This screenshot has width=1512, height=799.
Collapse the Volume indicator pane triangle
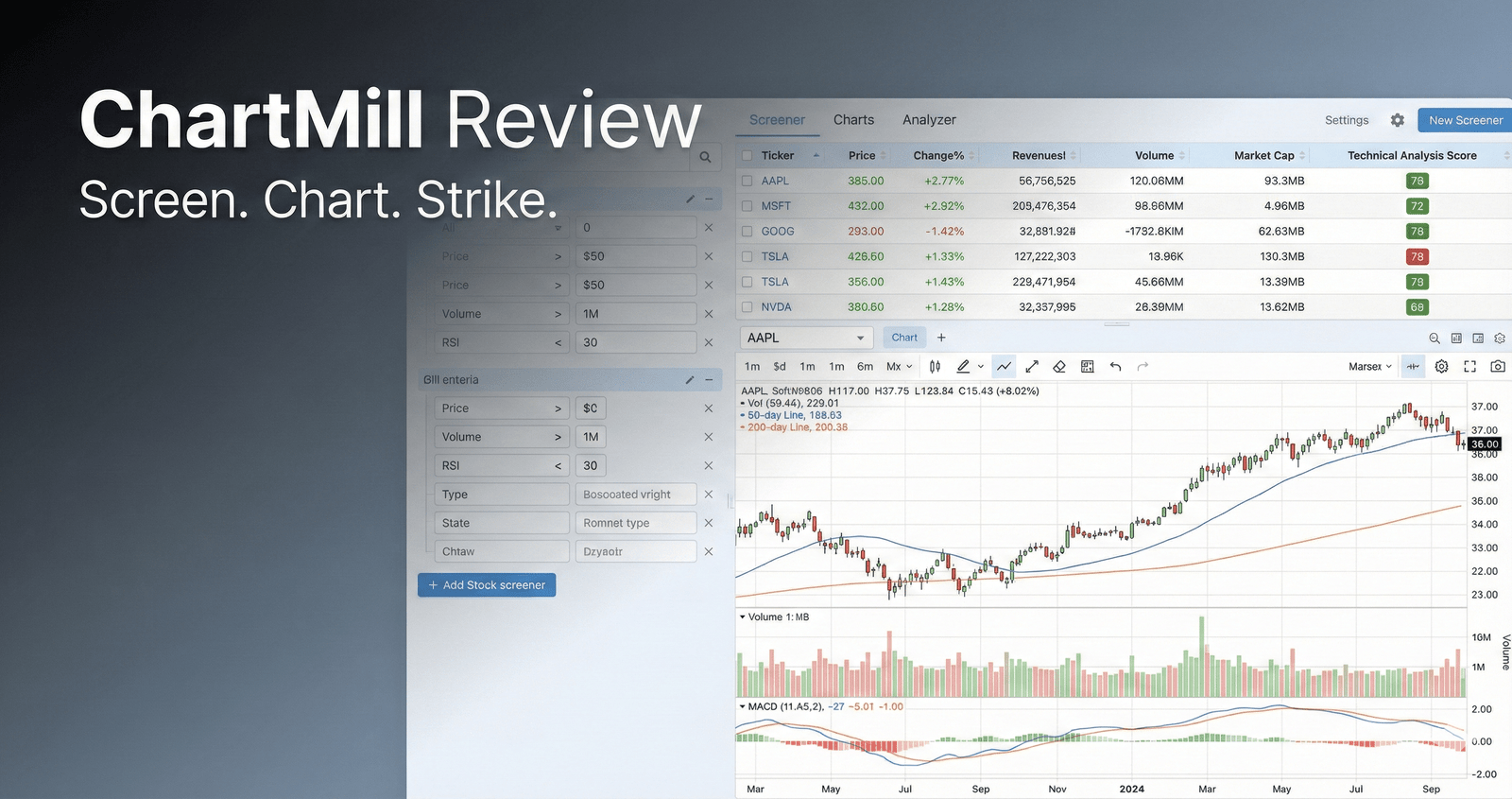click(743, 617)
